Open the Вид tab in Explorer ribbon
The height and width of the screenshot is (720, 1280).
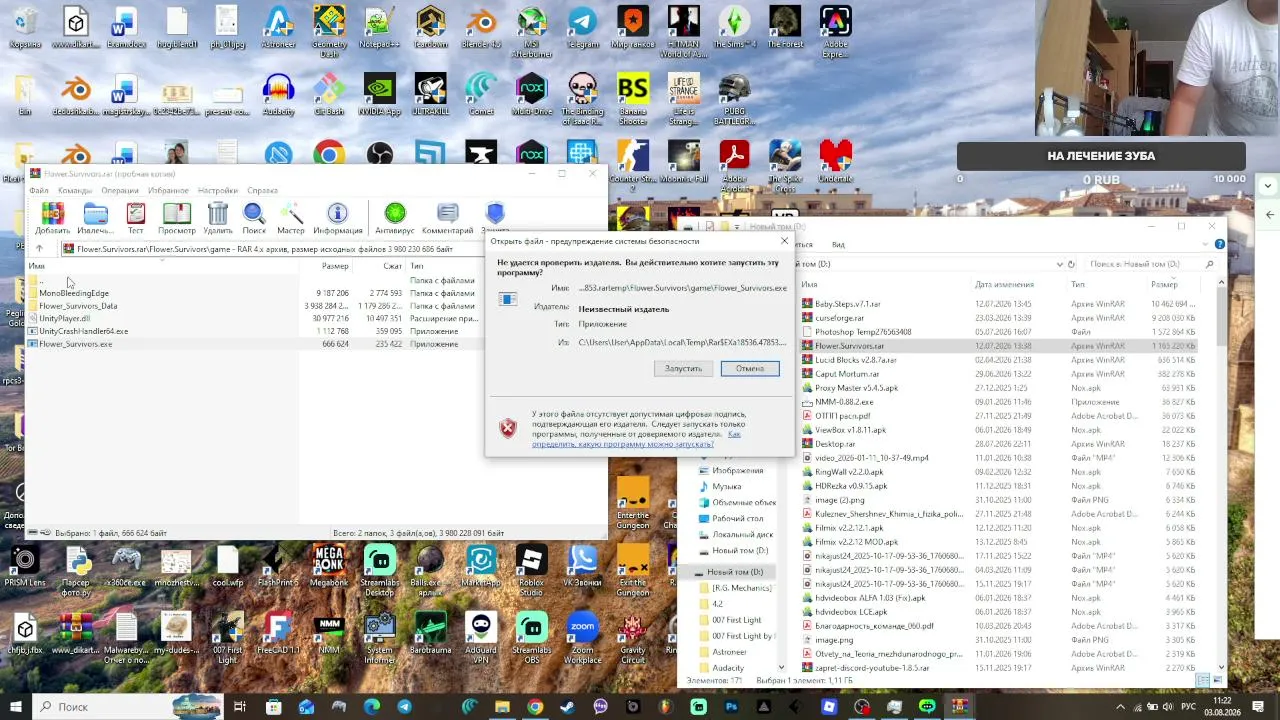pyautogui.click(x=838, y=244)
